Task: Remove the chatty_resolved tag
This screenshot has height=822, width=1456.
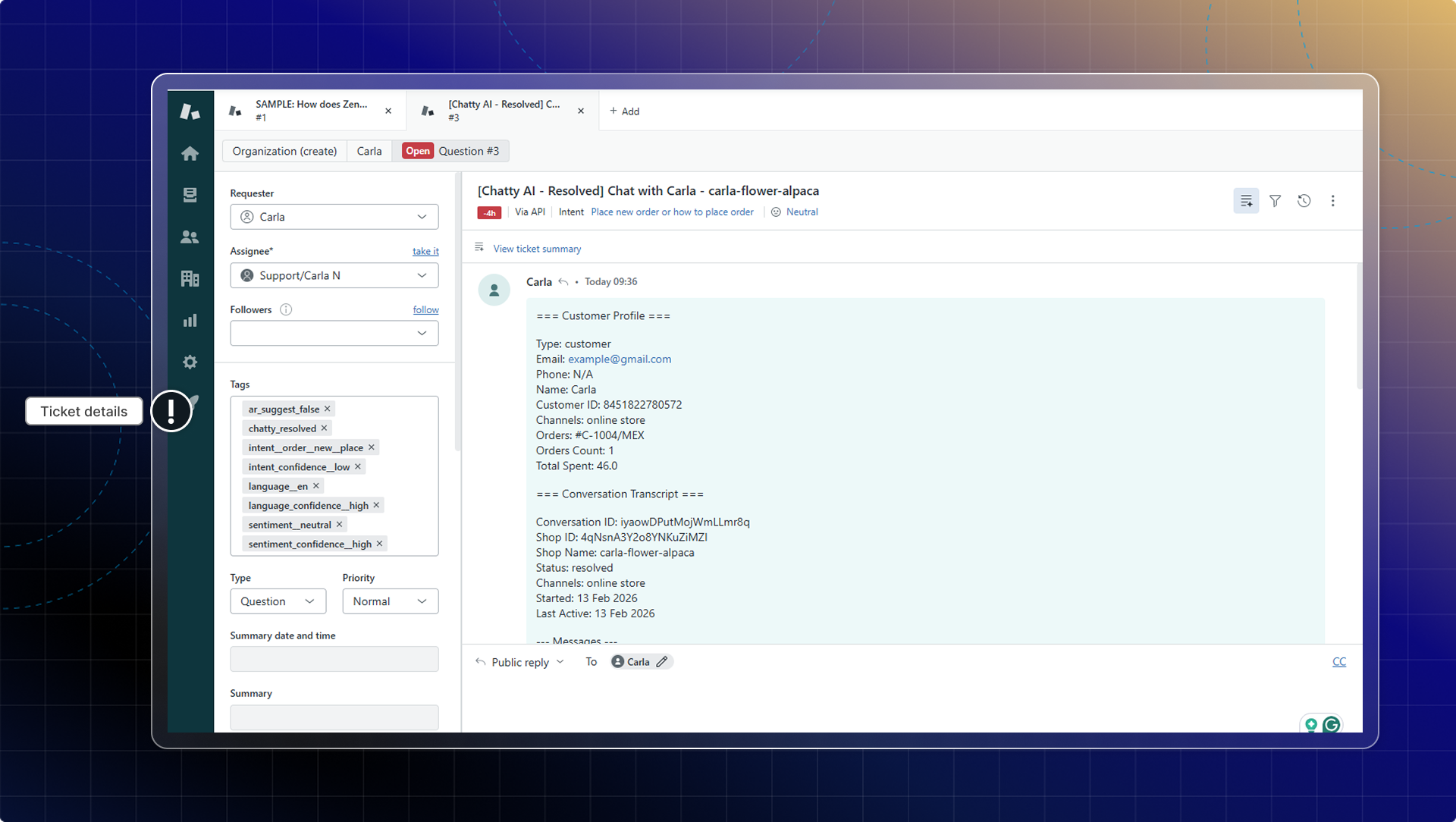Action: [325, 428]
